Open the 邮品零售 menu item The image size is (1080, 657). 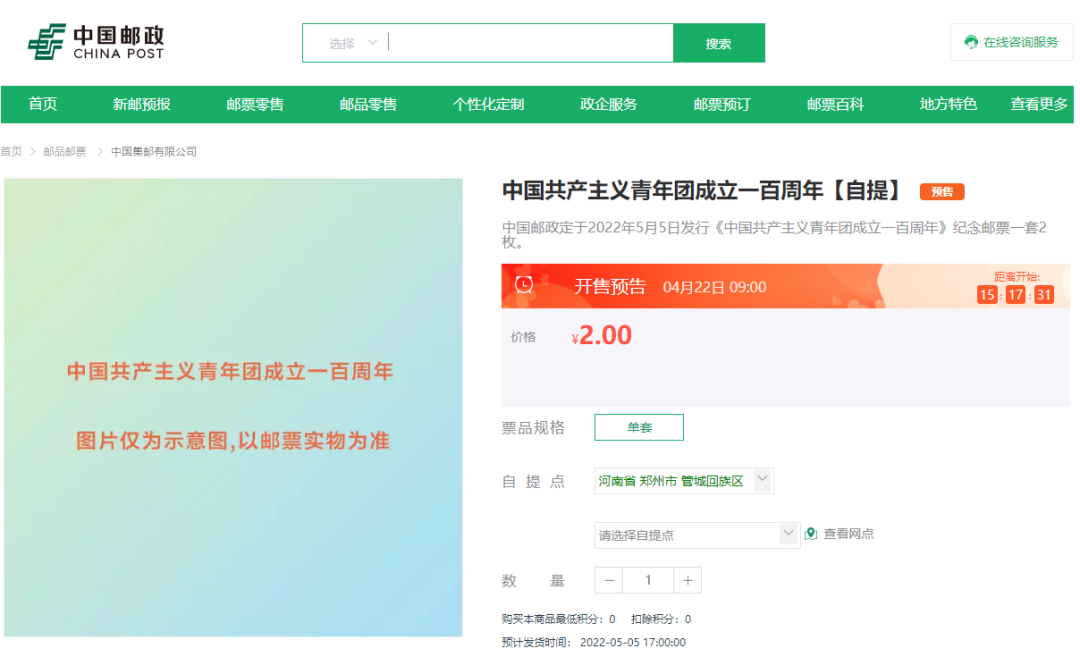click(x=368, y=104)
